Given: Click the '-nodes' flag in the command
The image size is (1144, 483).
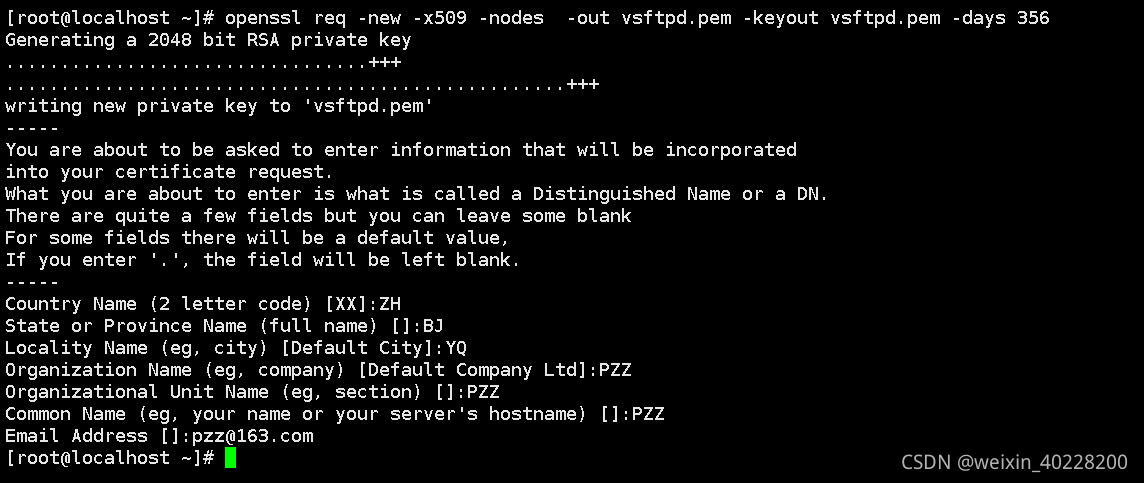Looking at the screenshot, I should [x=511, y=18].
